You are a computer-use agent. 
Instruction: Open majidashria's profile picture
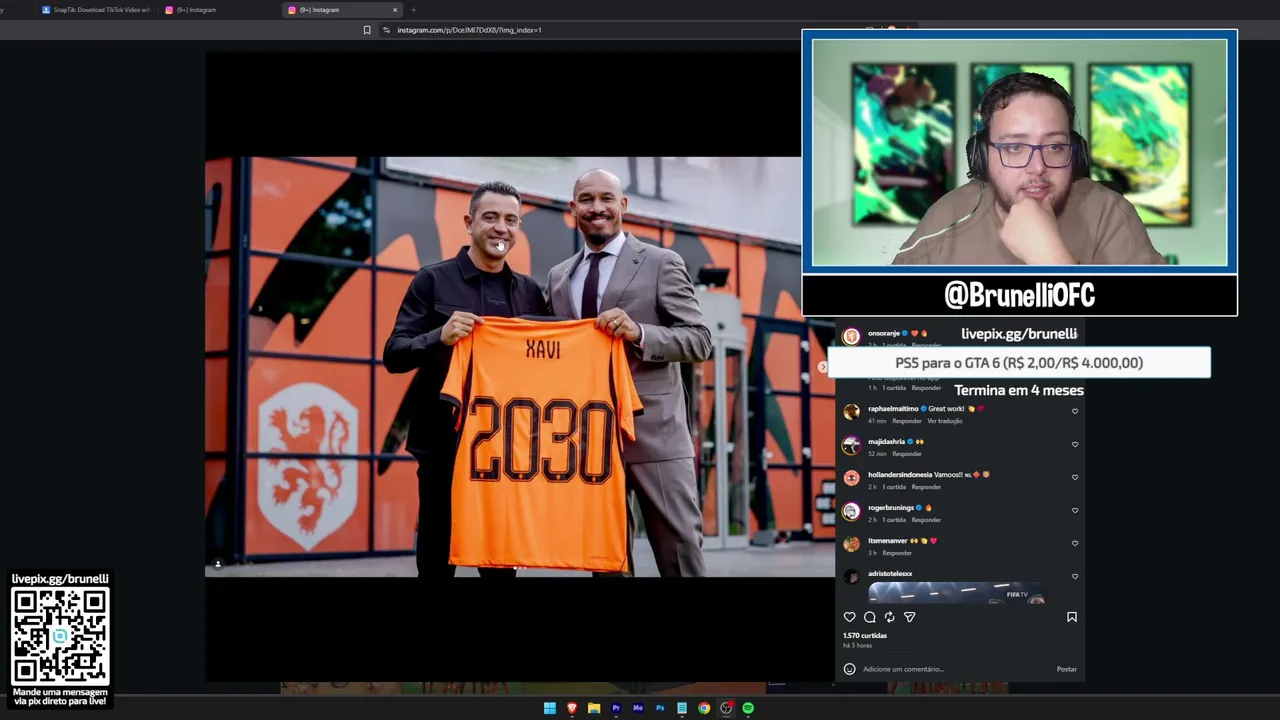tap(851, 445)
